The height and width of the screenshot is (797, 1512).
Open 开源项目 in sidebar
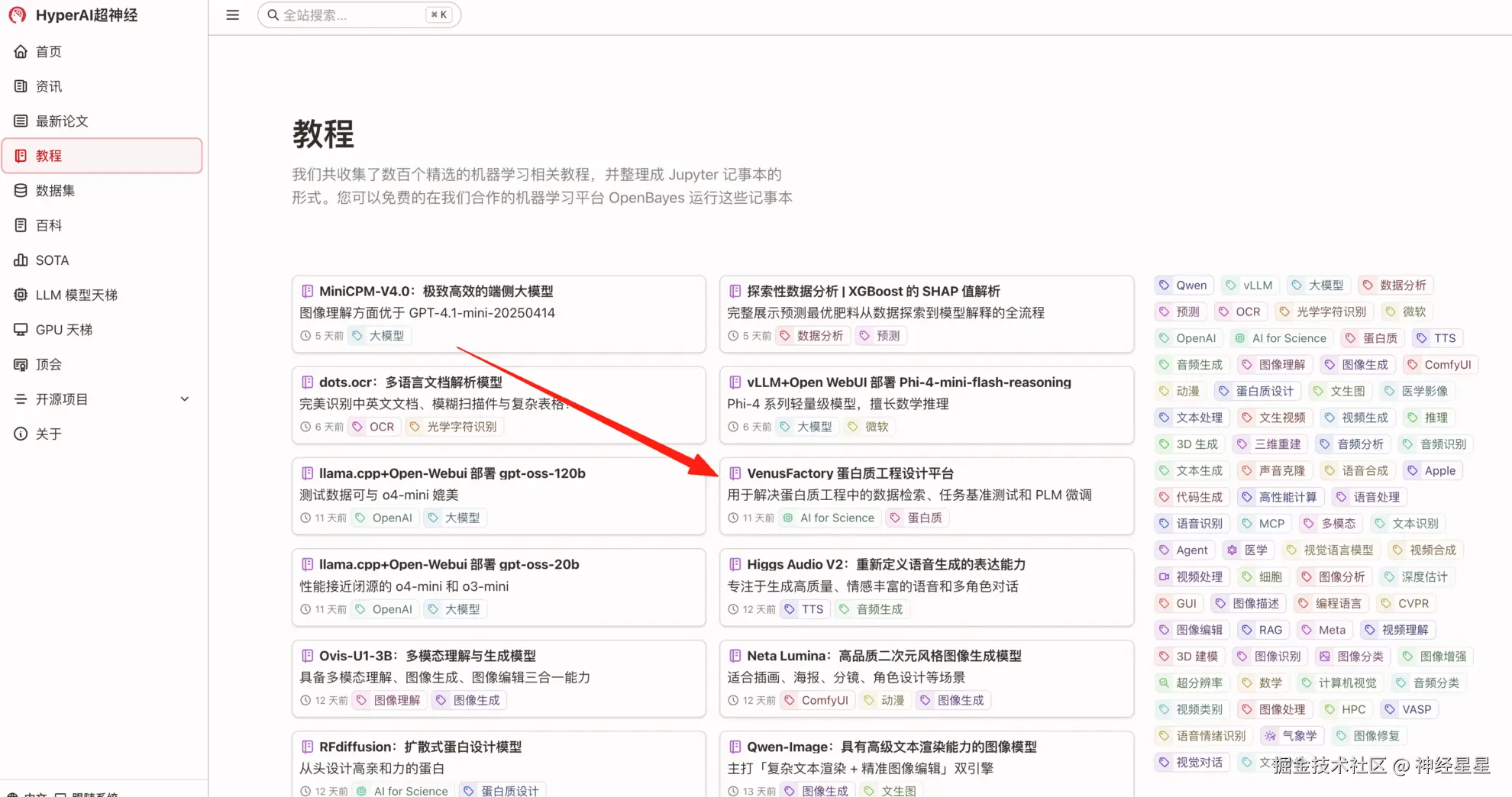point(102,399)
